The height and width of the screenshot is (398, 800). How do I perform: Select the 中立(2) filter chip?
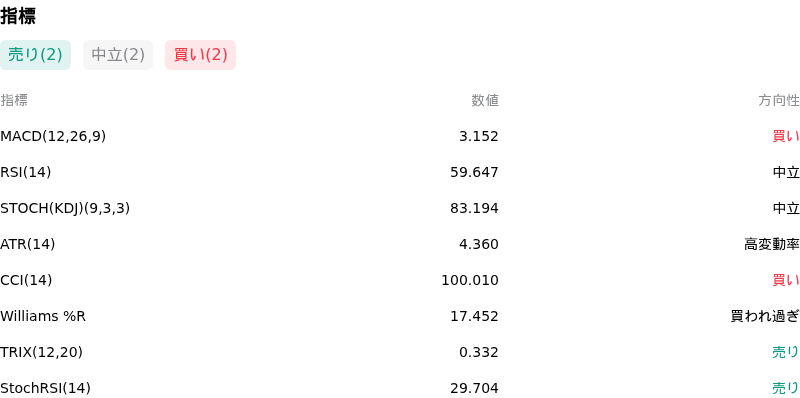coord(118,55)
